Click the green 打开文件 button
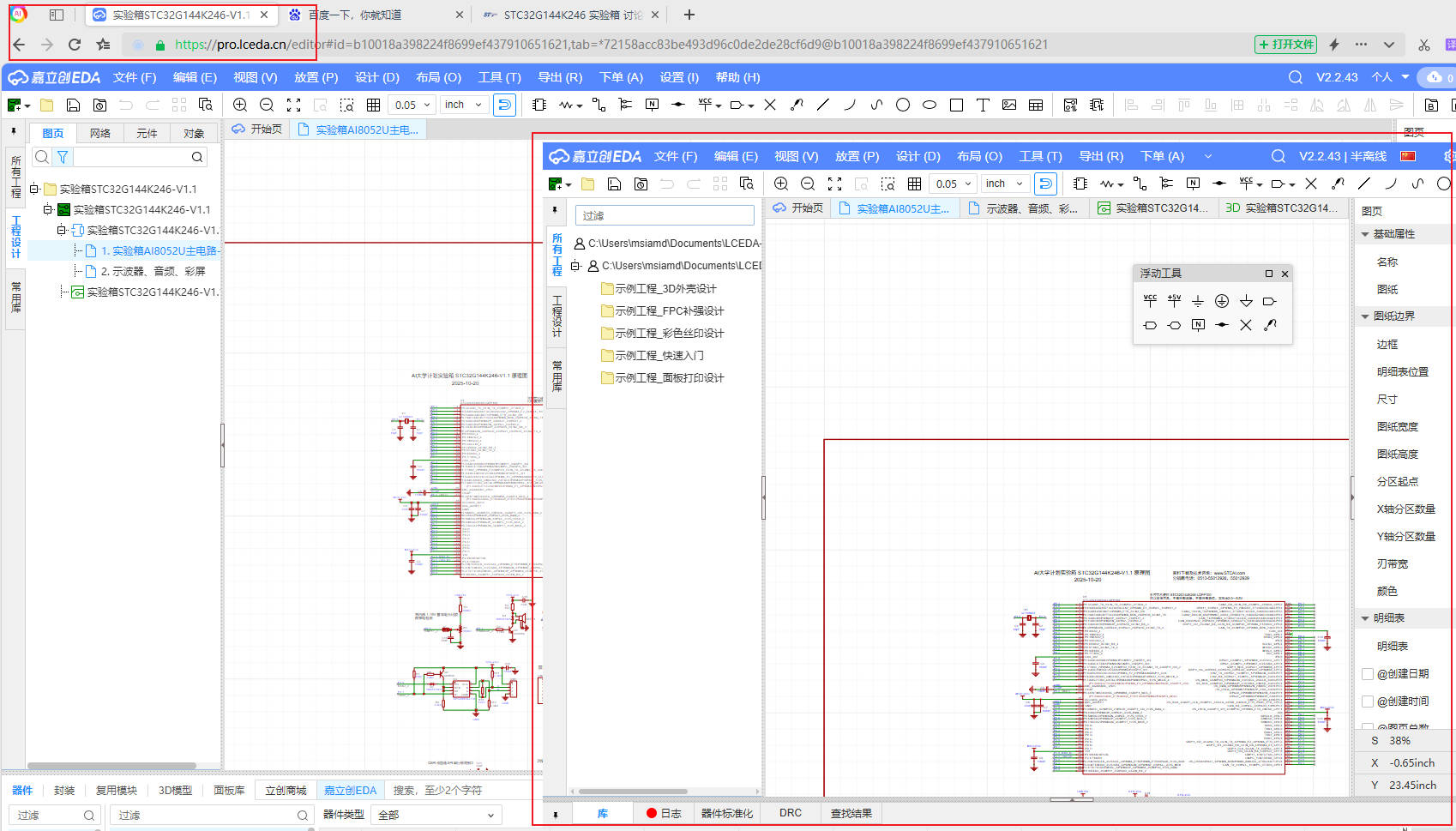 pos(1285,45)
